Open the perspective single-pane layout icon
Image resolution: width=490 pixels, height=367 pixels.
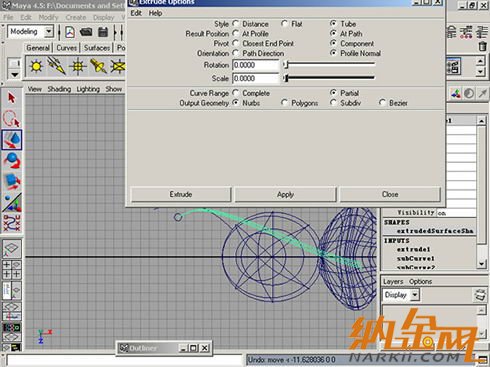point(12,248)
